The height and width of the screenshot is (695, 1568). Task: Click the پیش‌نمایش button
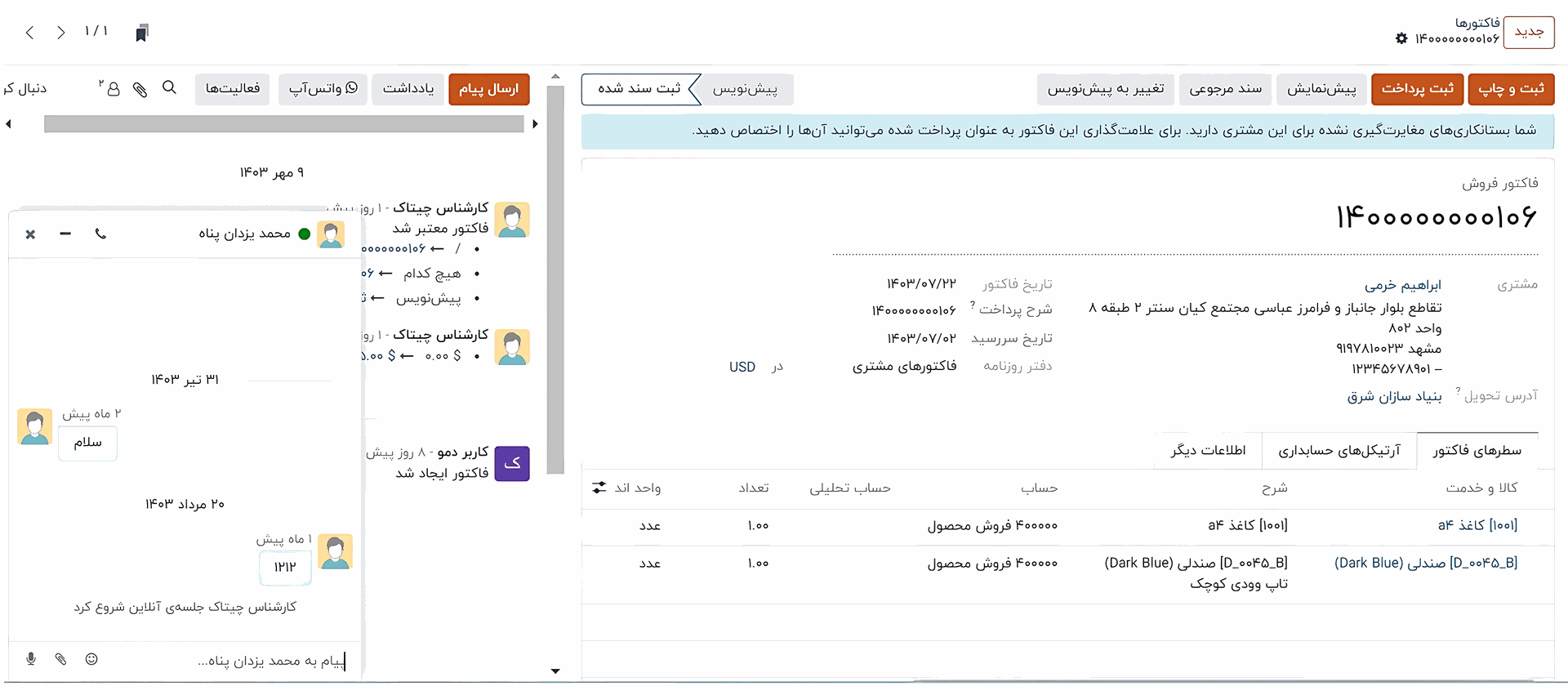pyautogui.click(x=1321, y=89)
